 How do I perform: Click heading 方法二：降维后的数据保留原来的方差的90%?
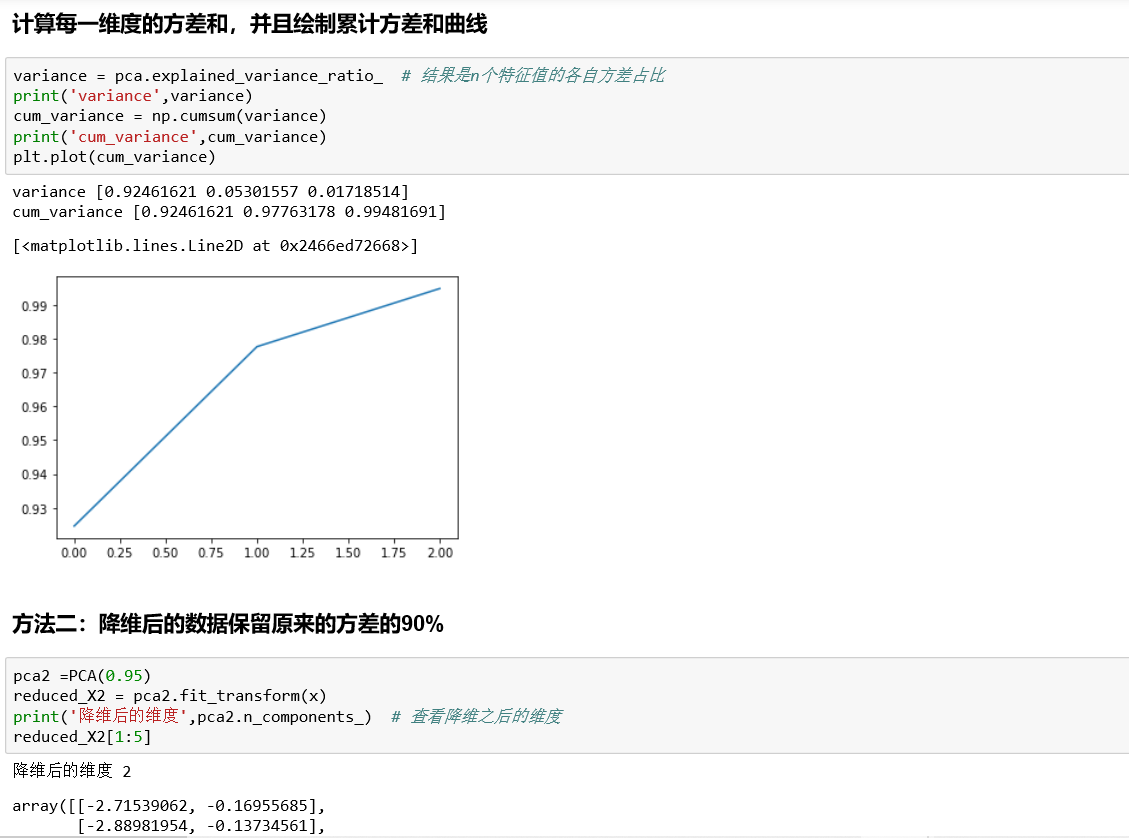pos(228,623)
